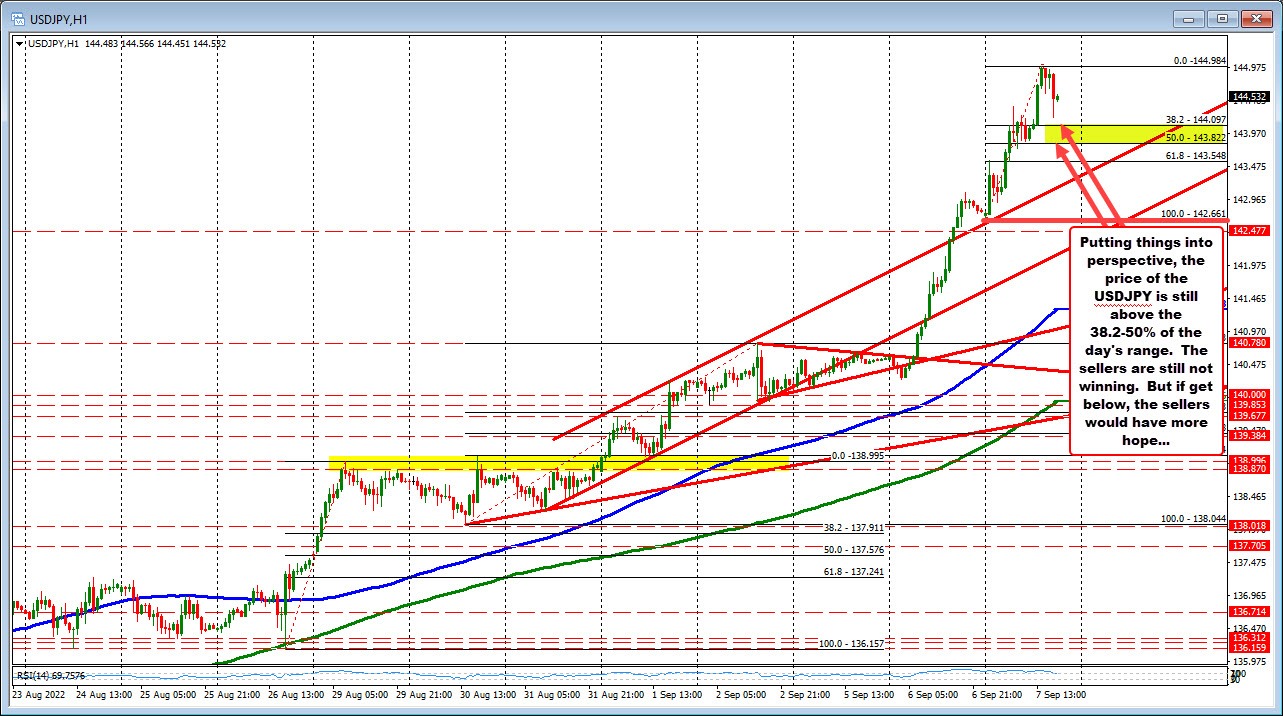Open the dropdown triangle beside USDJPY,H1 header
Screen dimensions: 1283x716
pyautogui.click(x=21, y=44)
